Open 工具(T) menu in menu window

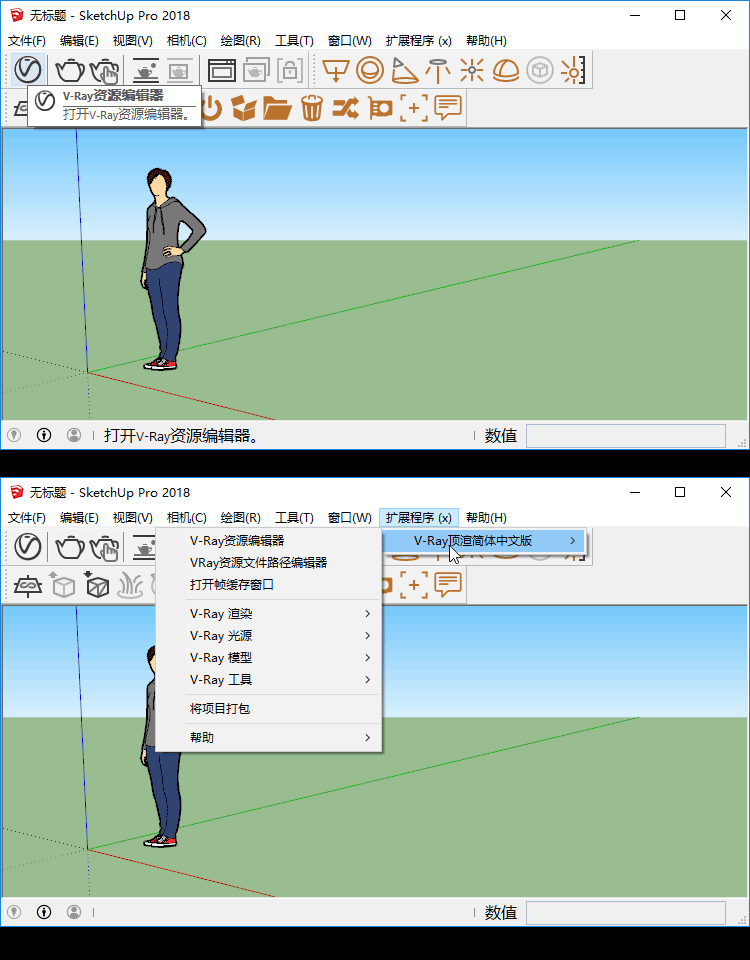pos(294,517)
